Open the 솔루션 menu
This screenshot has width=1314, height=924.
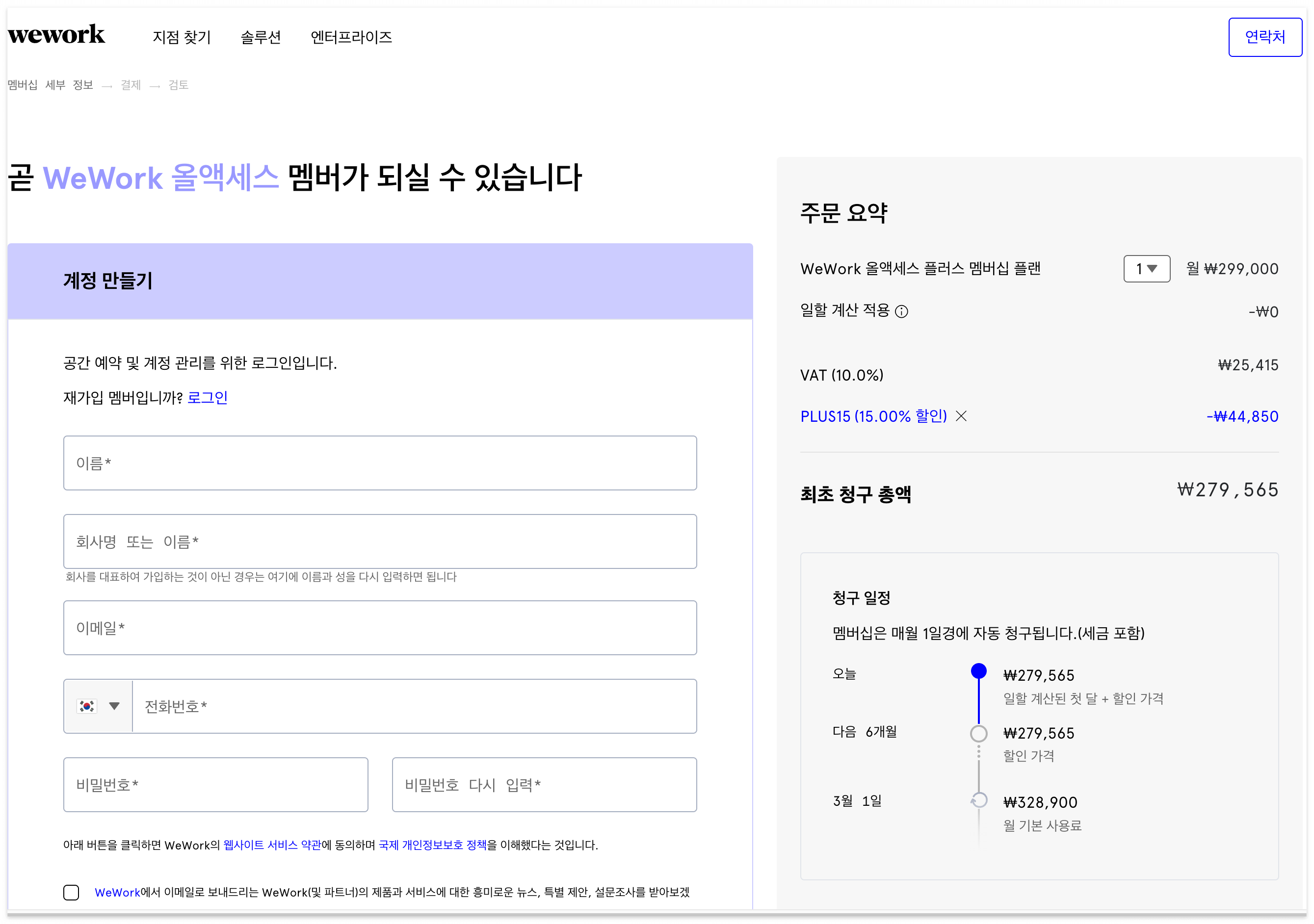pos(261,37)
